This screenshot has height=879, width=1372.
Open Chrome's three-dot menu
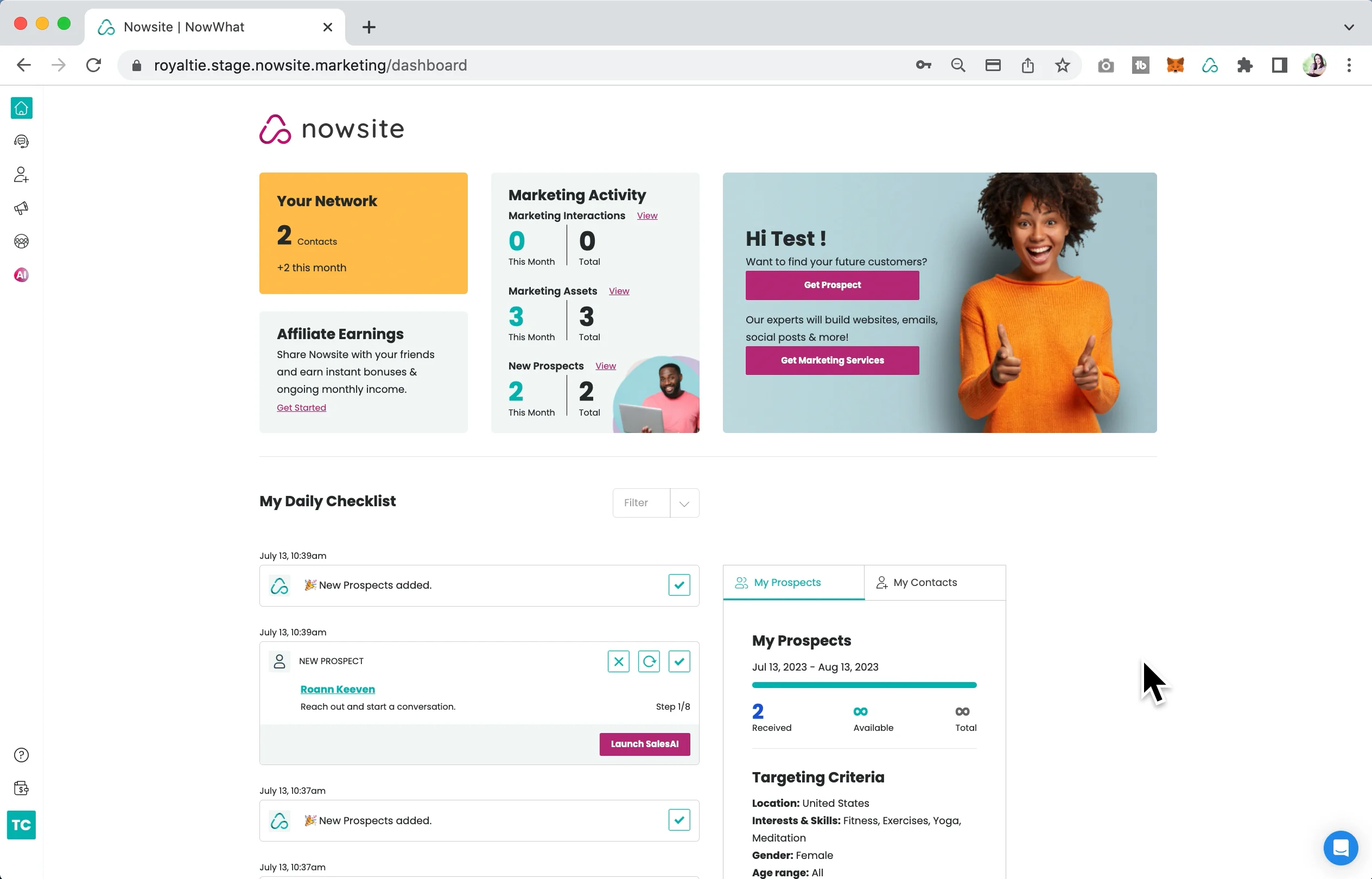[x=1349, y=65]
